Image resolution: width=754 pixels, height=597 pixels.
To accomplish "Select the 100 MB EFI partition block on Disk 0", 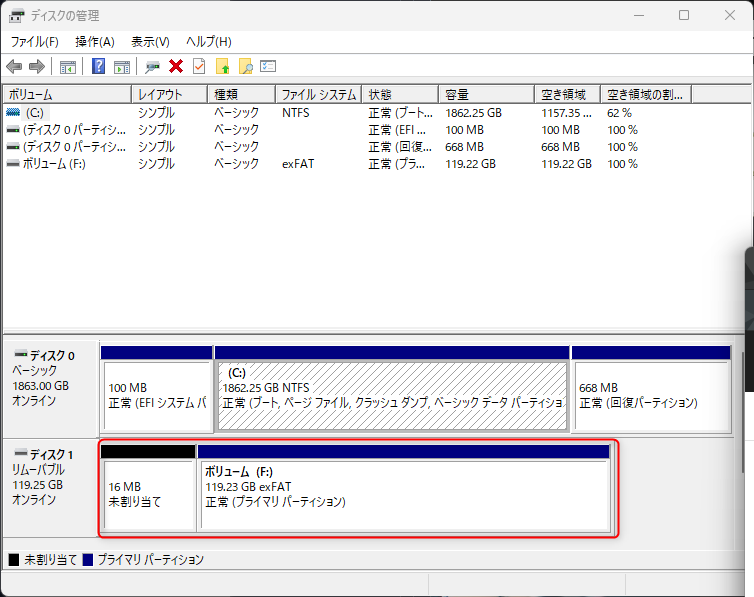I will (x=157, y=388).
